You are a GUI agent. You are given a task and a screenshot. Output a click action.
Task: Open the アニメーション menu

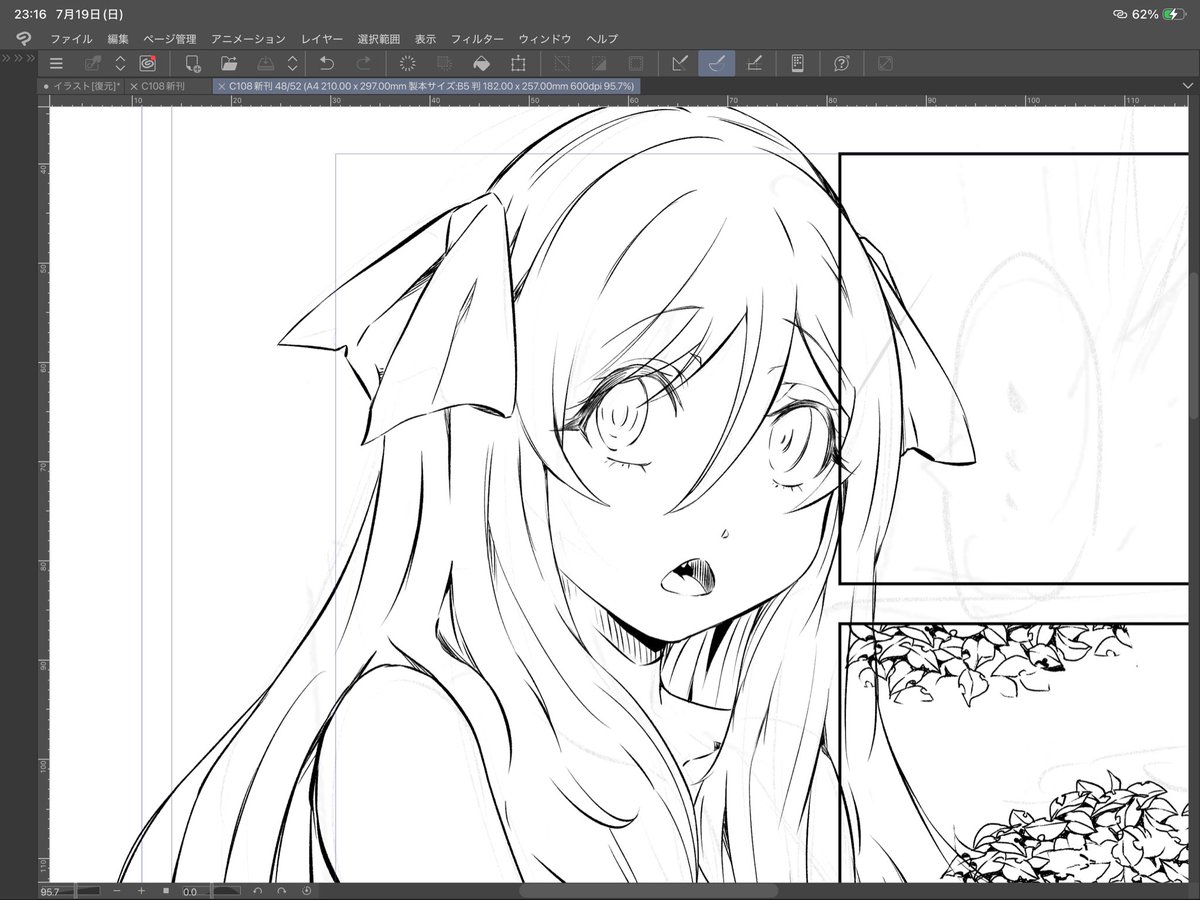click(248, 39)
